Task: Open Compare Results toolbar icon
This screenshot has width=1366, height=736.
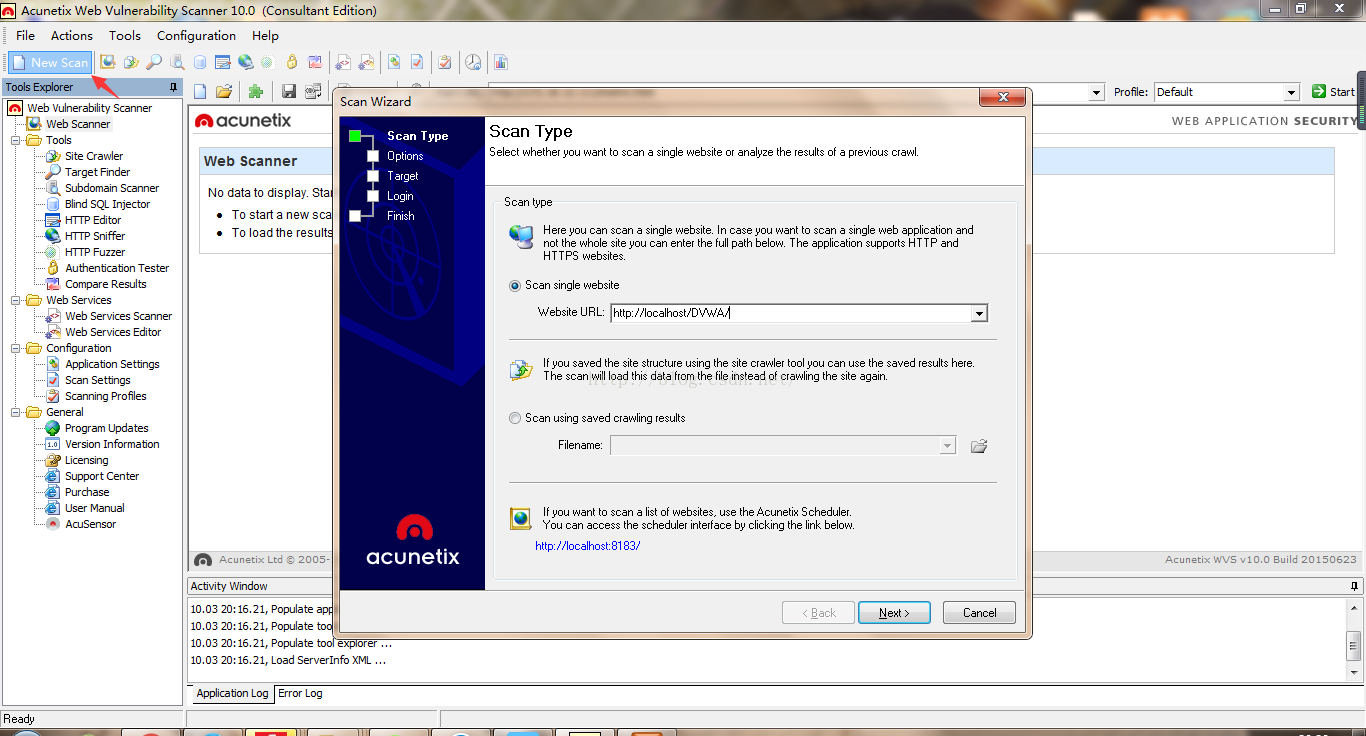Action: pos(315,63)
